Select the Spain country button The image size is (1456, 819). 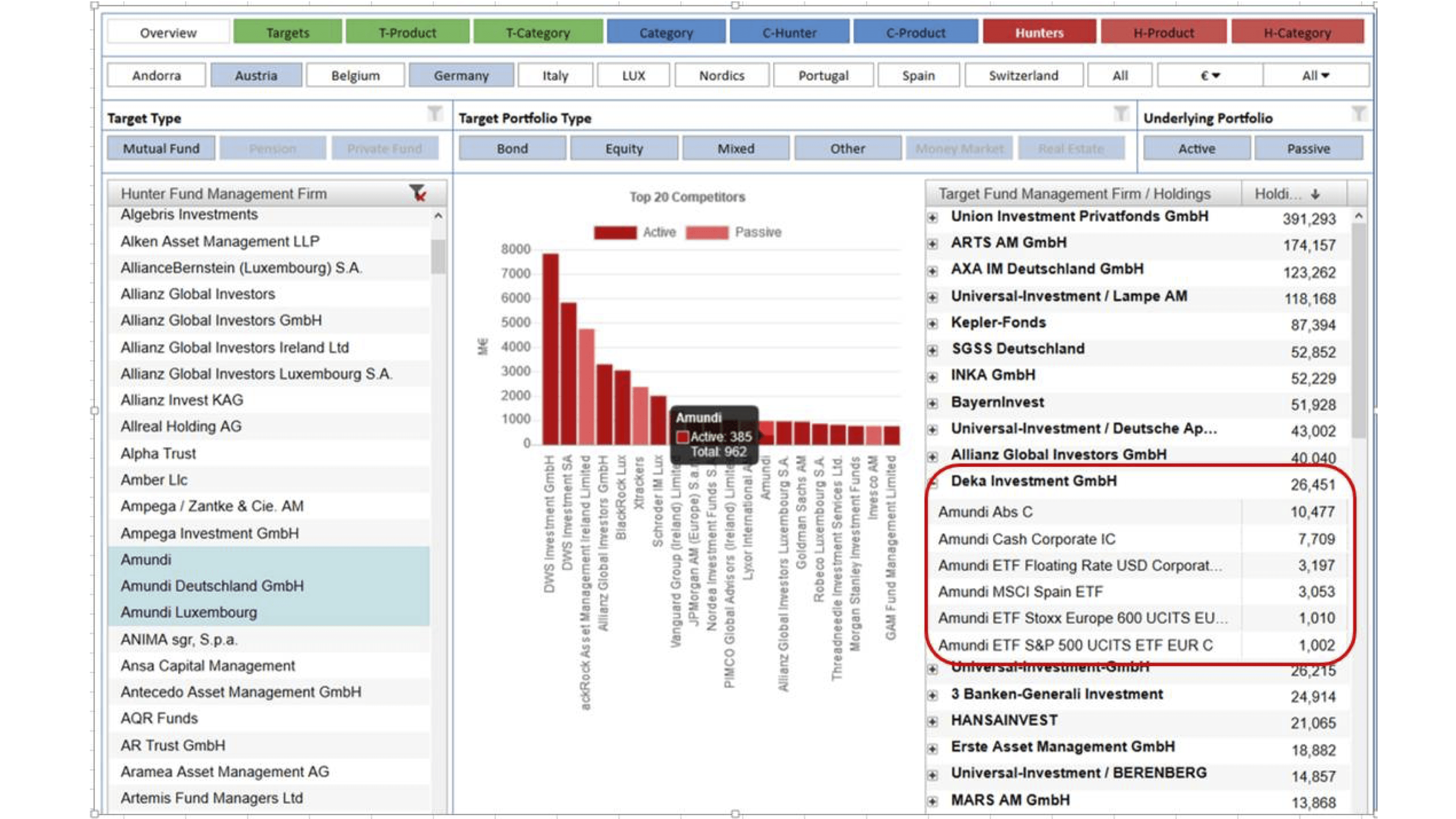919,75
